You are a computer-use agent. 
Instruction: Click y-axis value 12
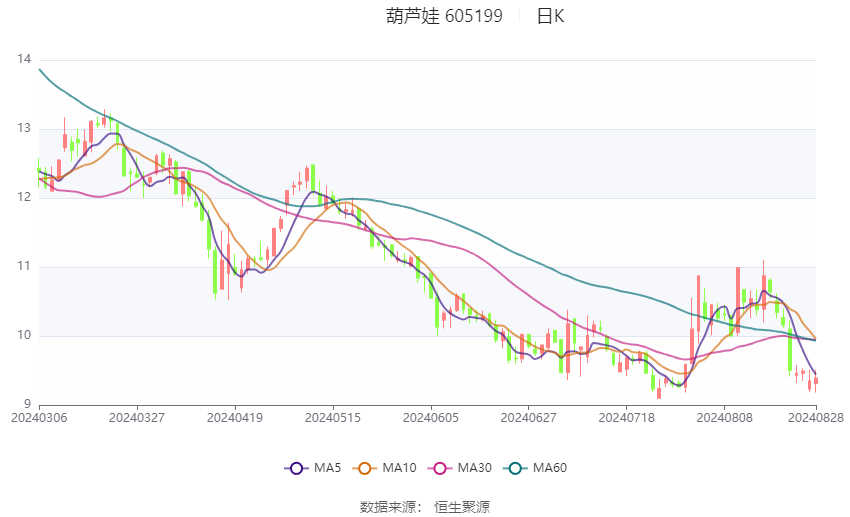pyautogui.click(x=24, y=197)
